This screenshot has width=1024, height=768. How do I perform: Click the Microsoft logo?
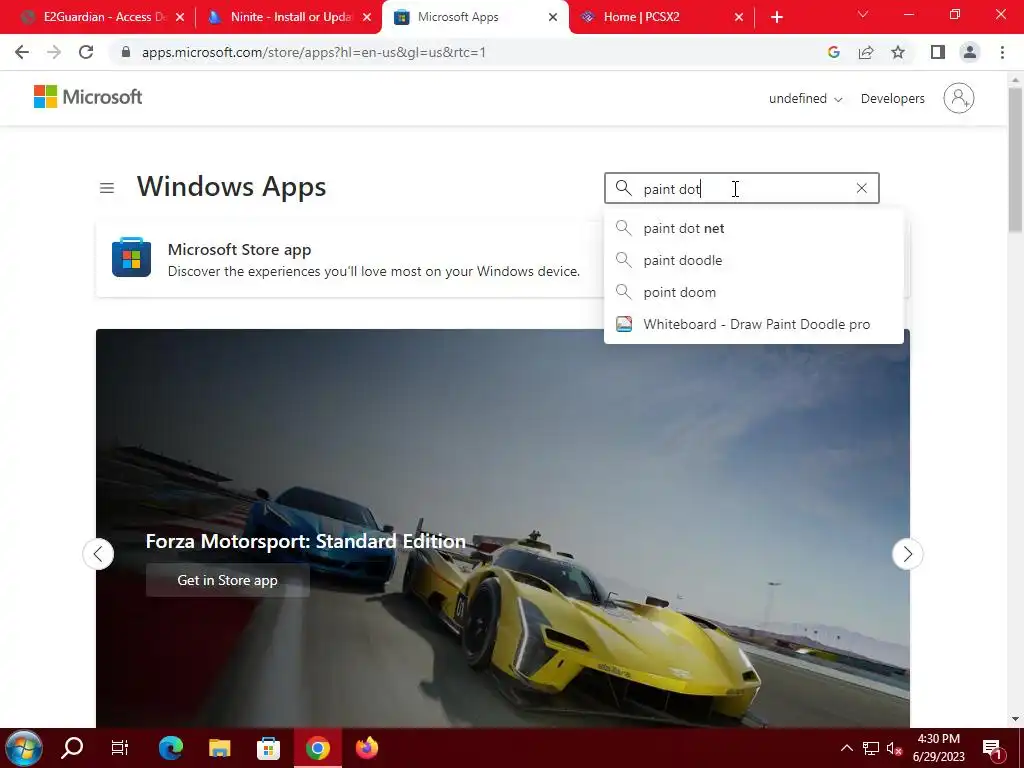click(x=88, y=97)
